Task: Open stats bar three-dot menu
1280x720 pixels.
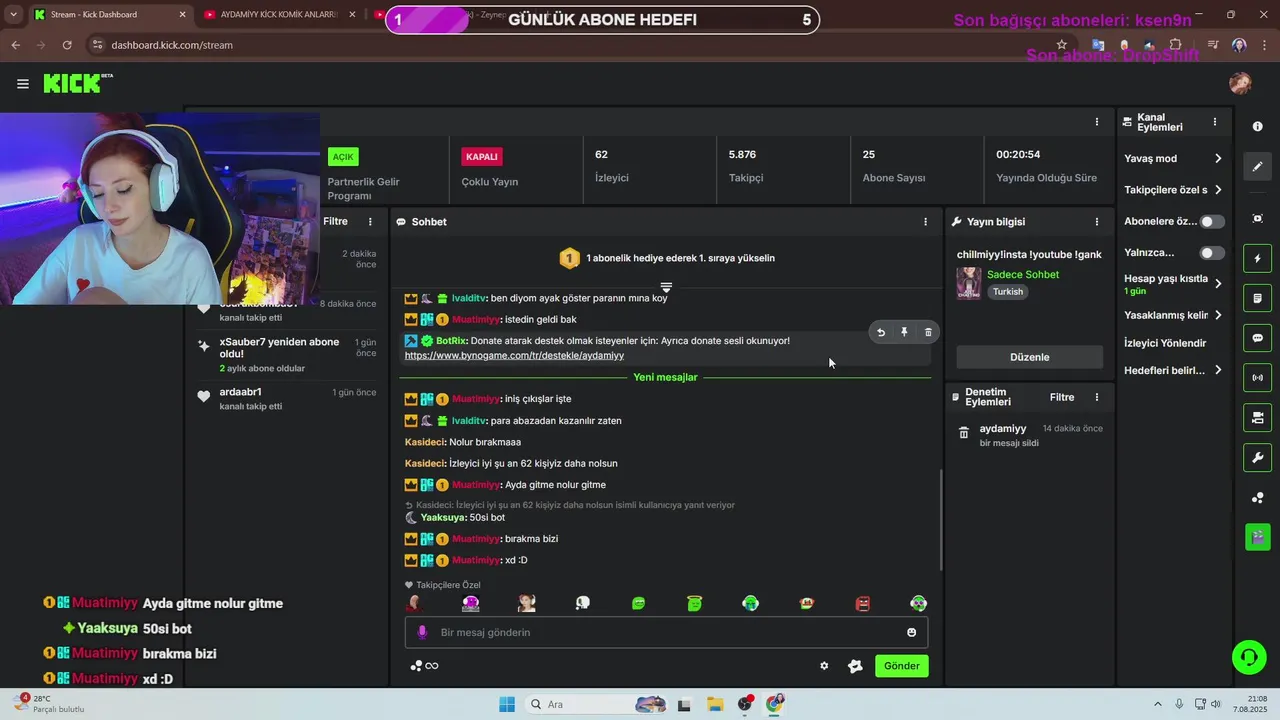Action: click(x=1096, y=122)
